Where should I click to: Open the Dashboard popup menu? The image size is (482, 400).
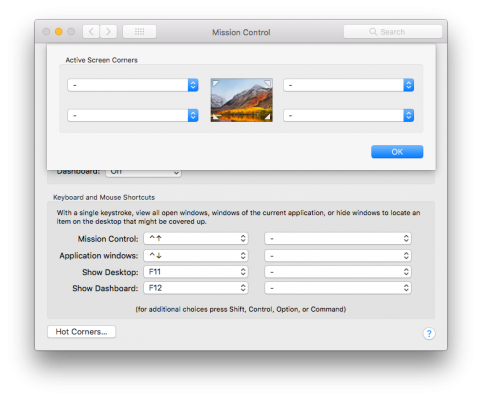coord(143,173)
